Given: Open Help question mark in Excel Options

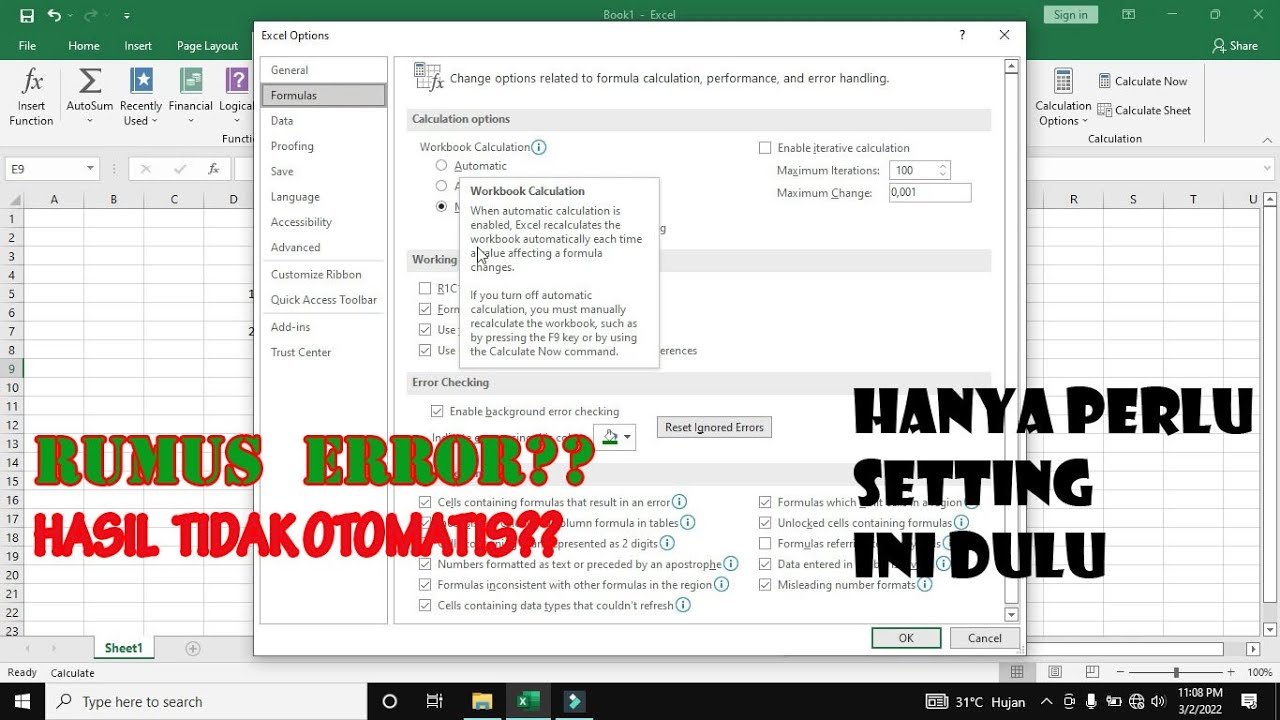Looking at the screenshot, I should [962, 35].
